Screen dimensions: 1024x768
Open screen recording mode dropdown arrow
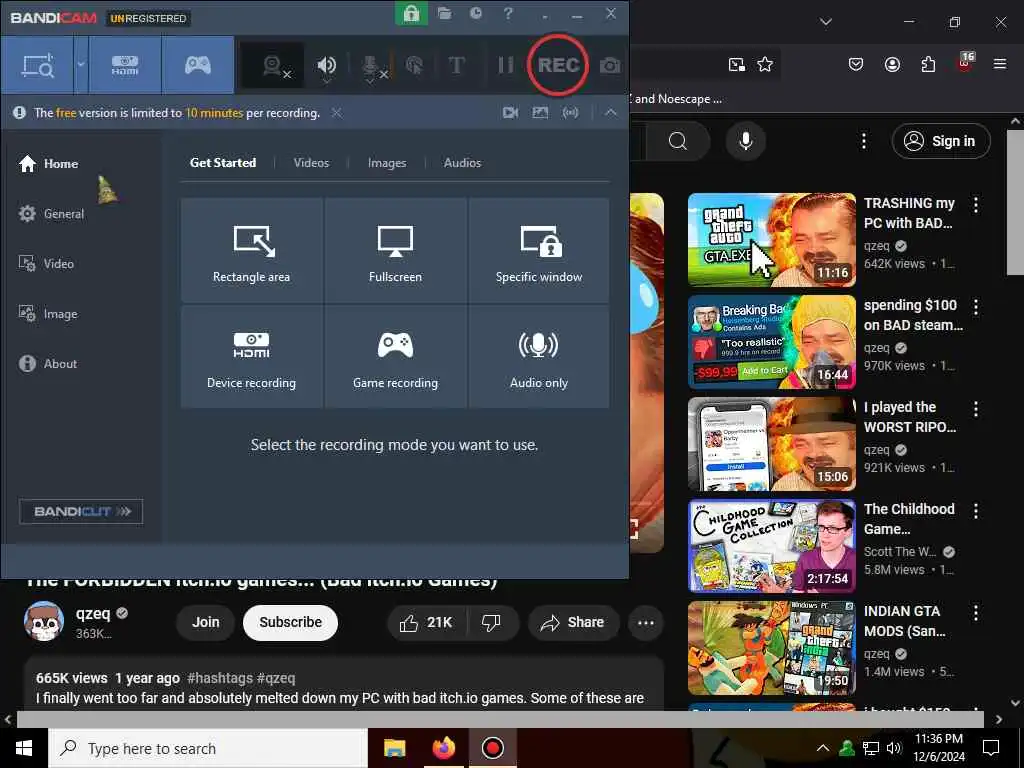pyautogui.click(x=81, y=65)
